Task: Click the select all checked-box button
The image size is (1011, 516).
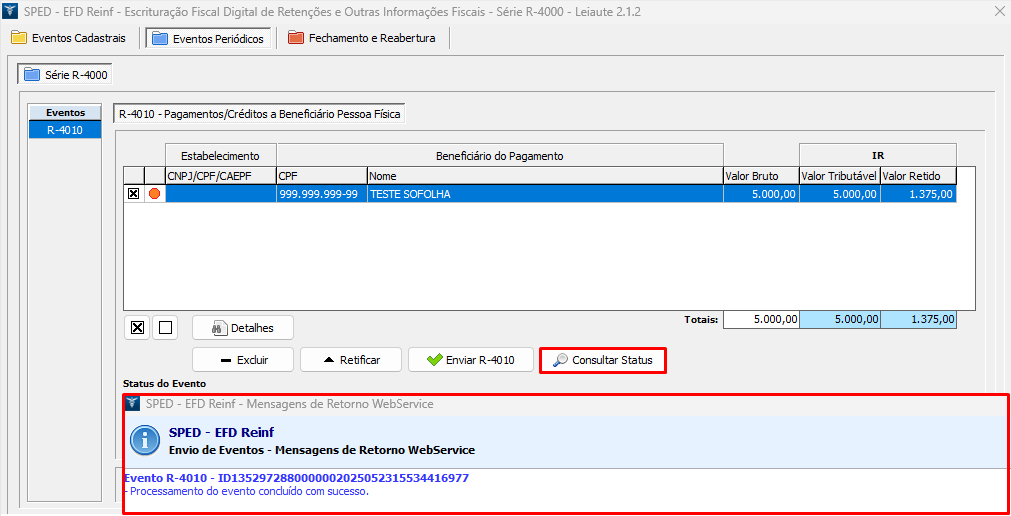Action: [138, 327]
